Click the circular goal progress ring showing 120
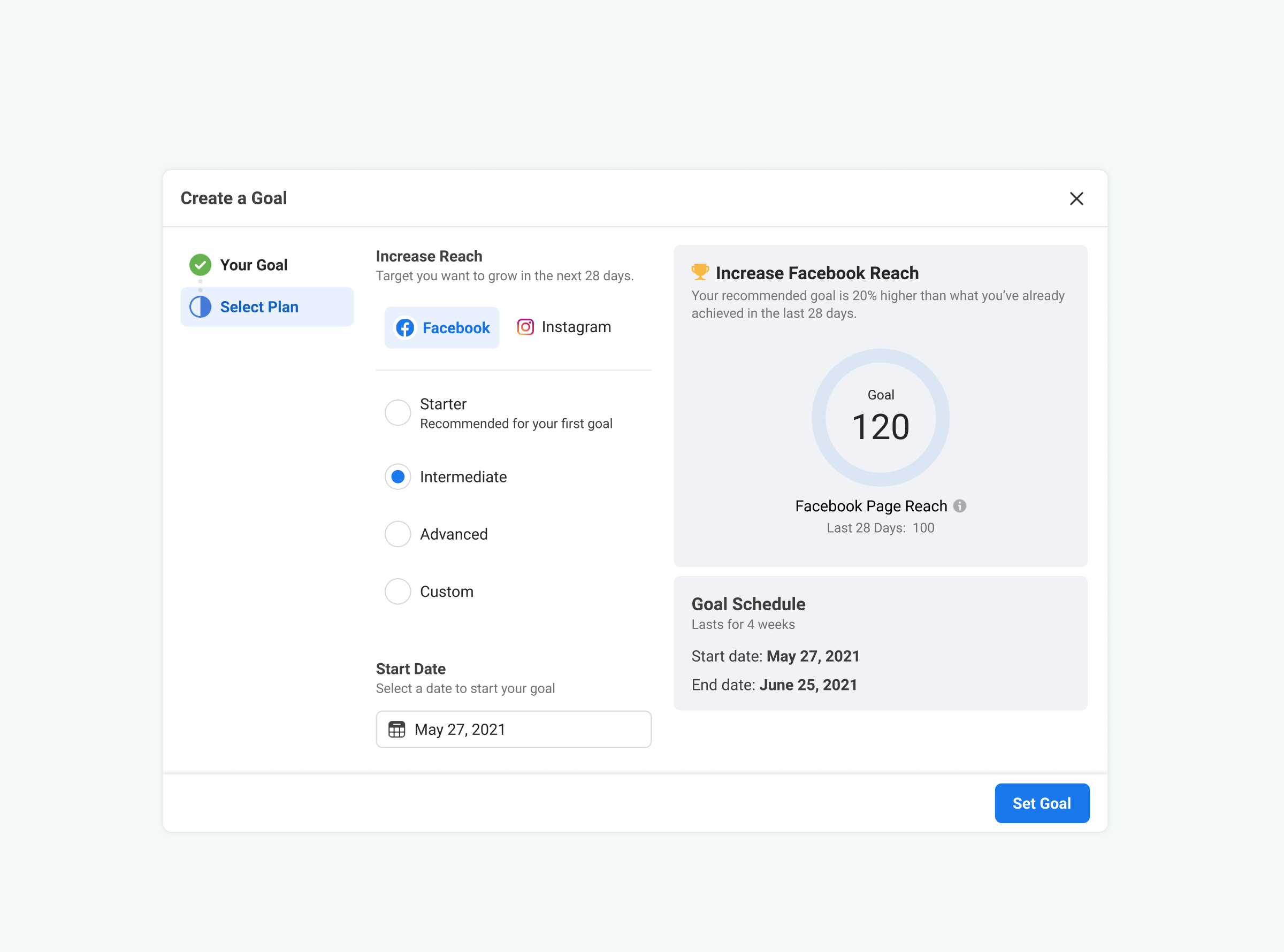Screen dimensions: 1284x952 880,417
